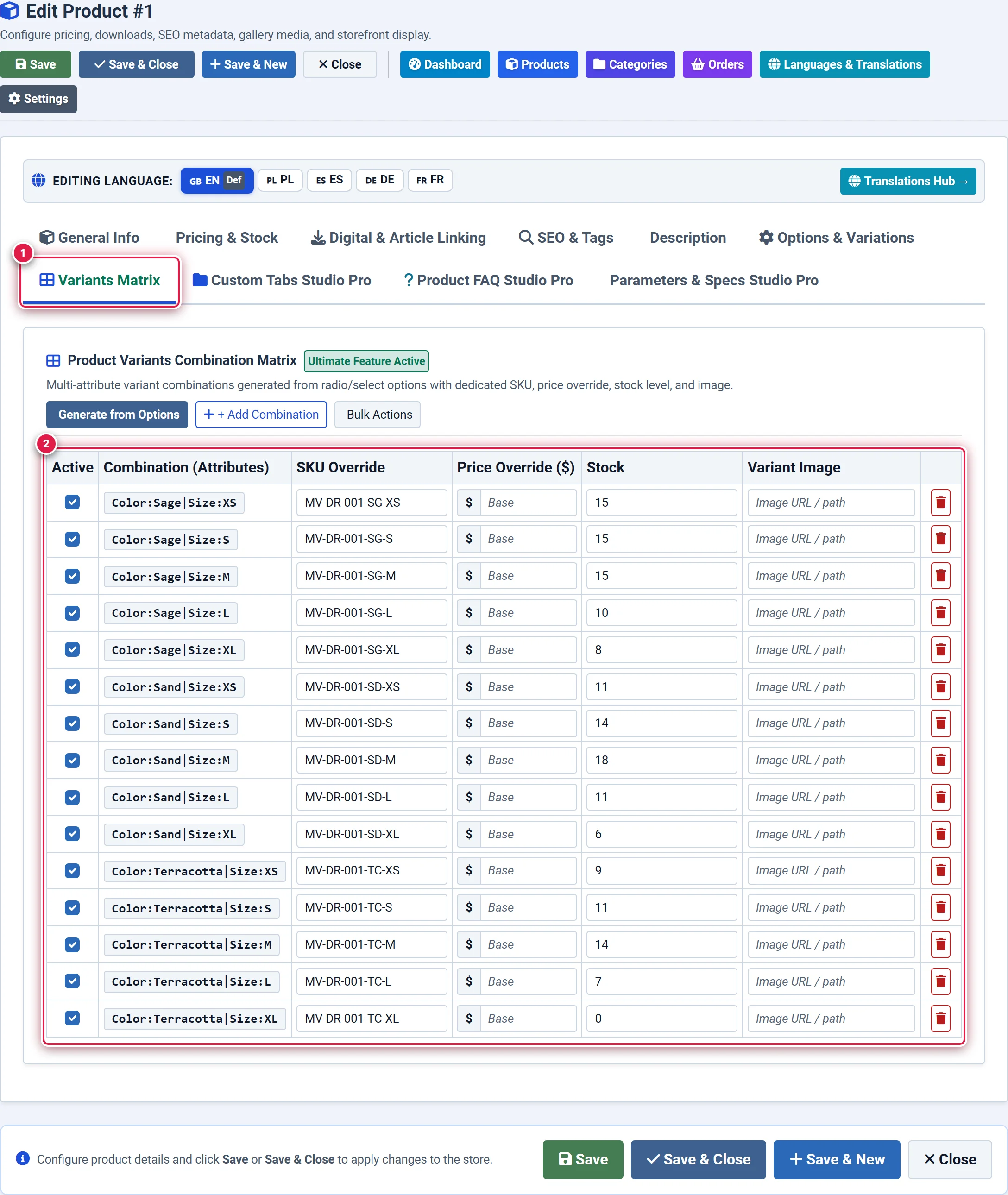Delete the Color:Terracotta|Size:L variant row

[940, 981]
